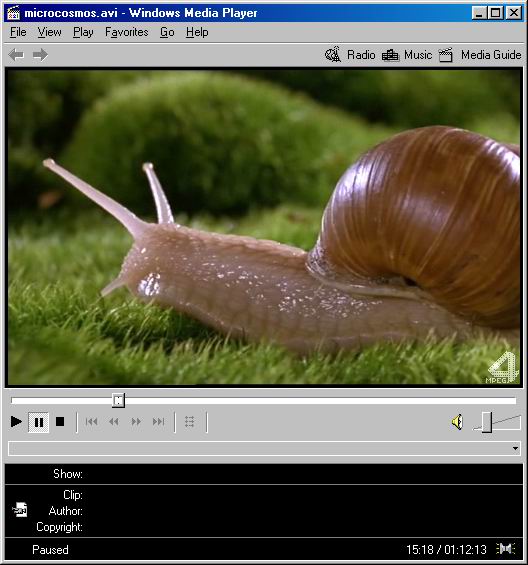Stop playback with the square Stop button
This screenshot has width=528, height=565.
60,421
